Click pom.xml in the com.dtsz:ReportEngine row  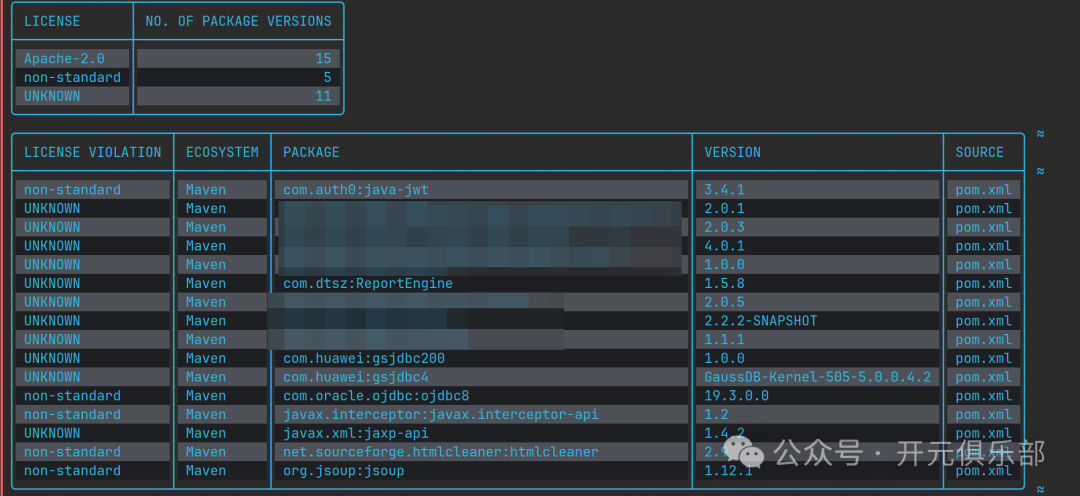click(984, 283)
